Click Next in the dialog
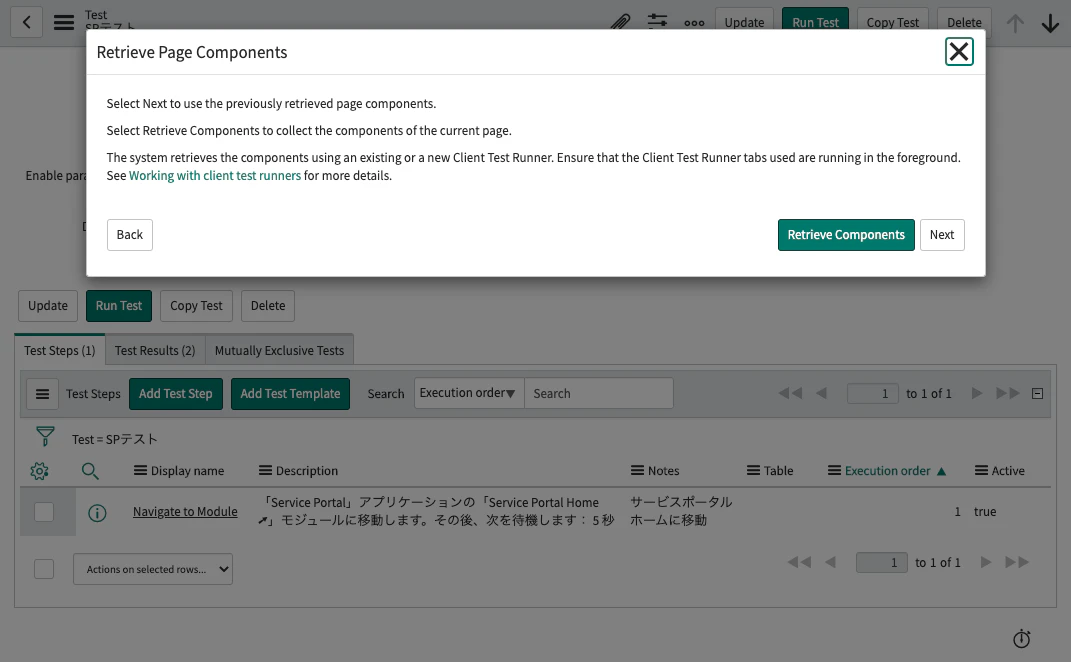Viewport: 1071px width, 662px height. click(942, 234)
